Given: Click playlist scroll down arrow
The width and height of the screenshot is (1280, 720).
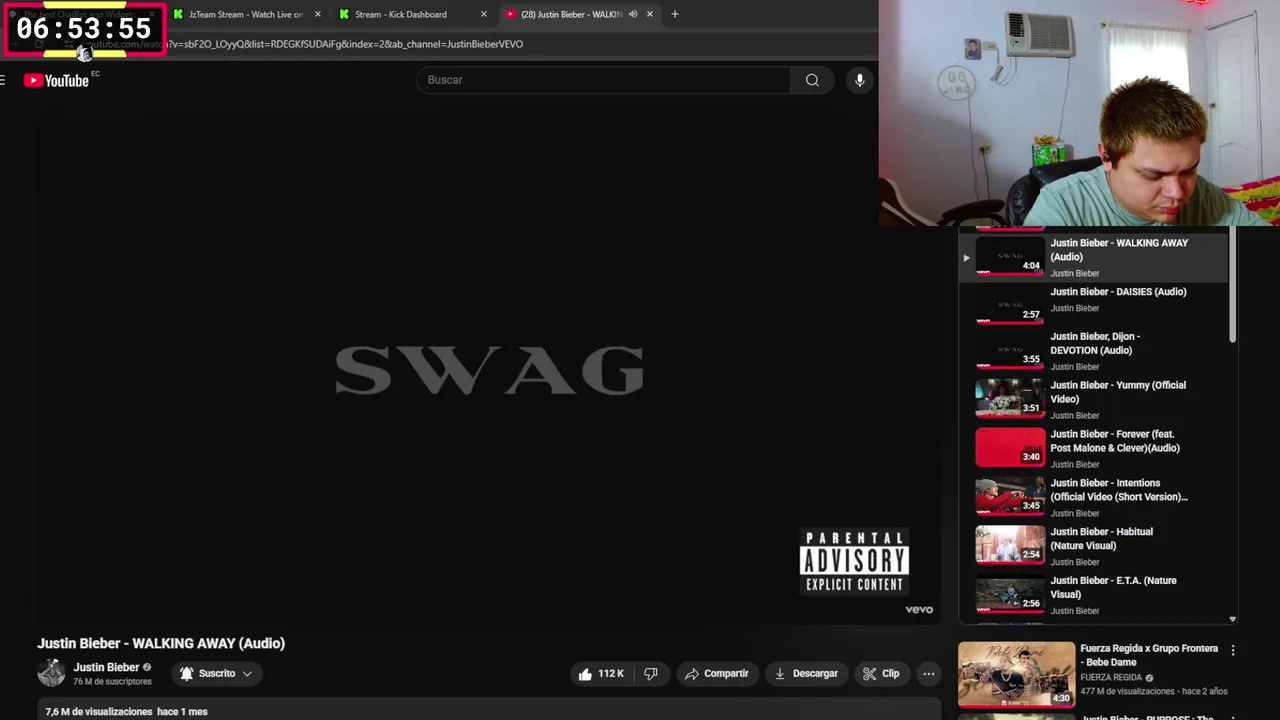Looking at the screenshot, I should [1232, 619].
